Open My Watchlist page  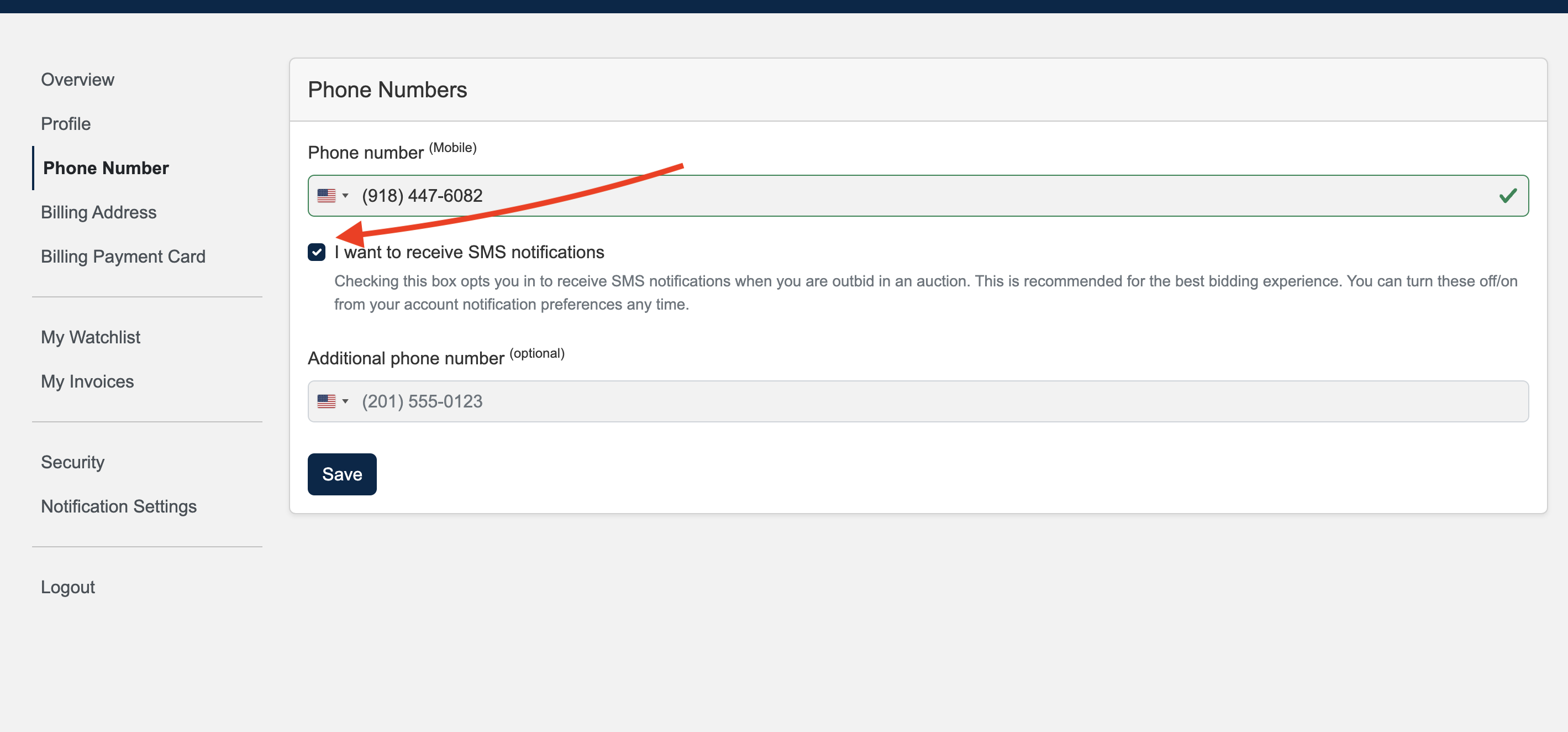tap(91, 337)
